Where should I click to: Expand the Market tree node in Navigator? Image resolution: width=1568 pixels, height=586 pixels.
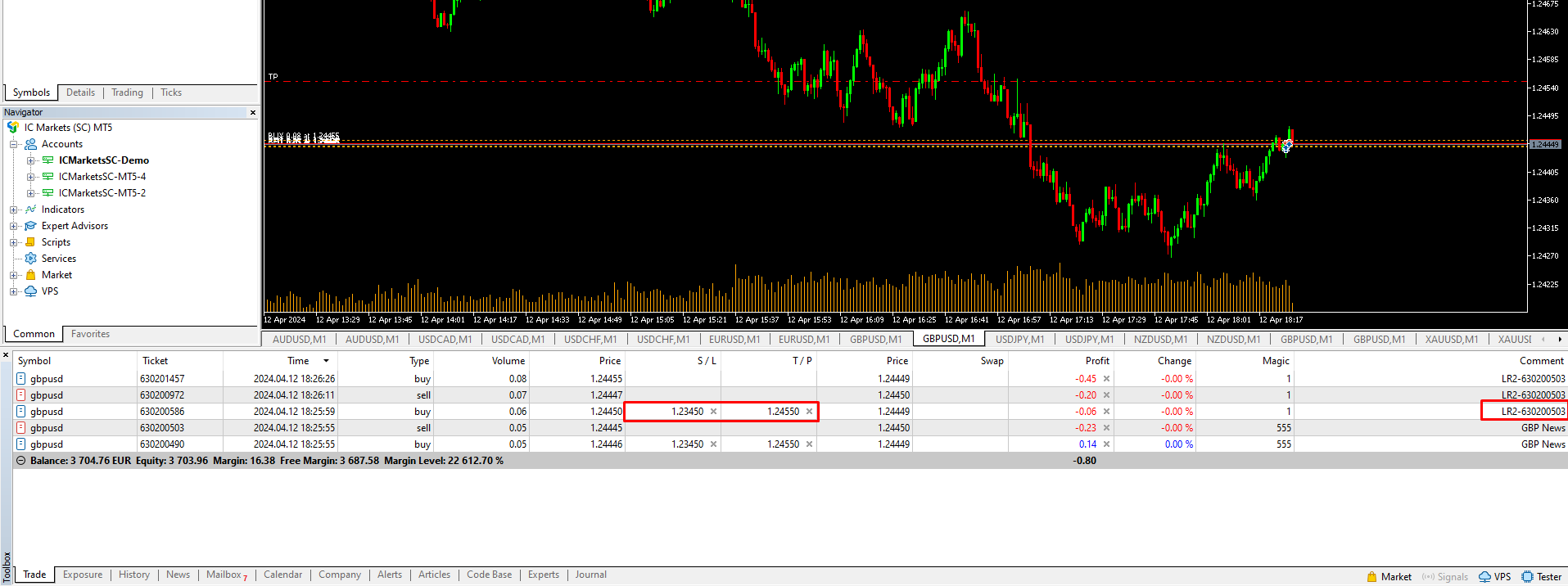click(x=13, y=275)
